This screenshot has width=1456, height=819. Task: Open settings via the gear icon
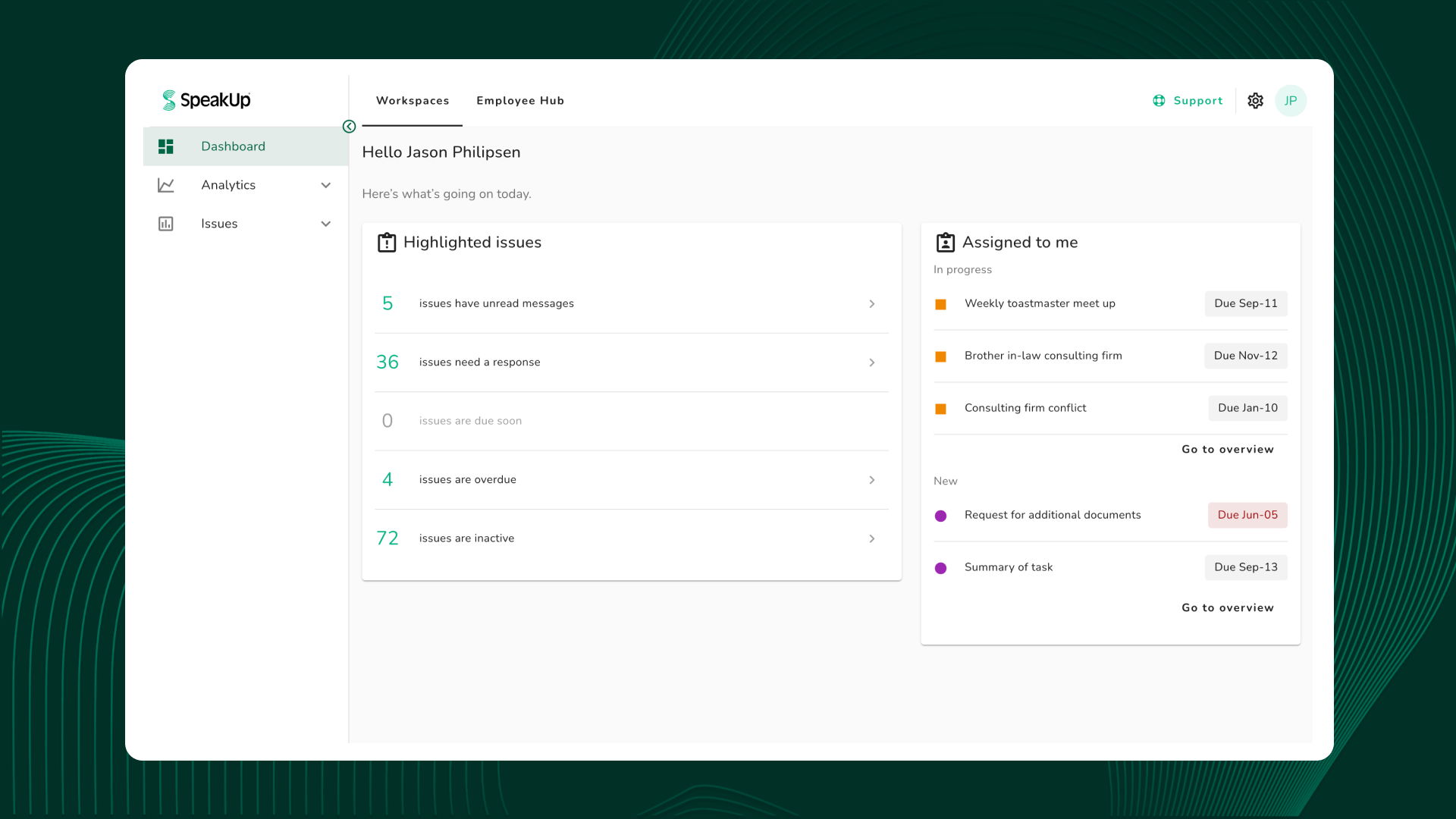pos(1255,101)
